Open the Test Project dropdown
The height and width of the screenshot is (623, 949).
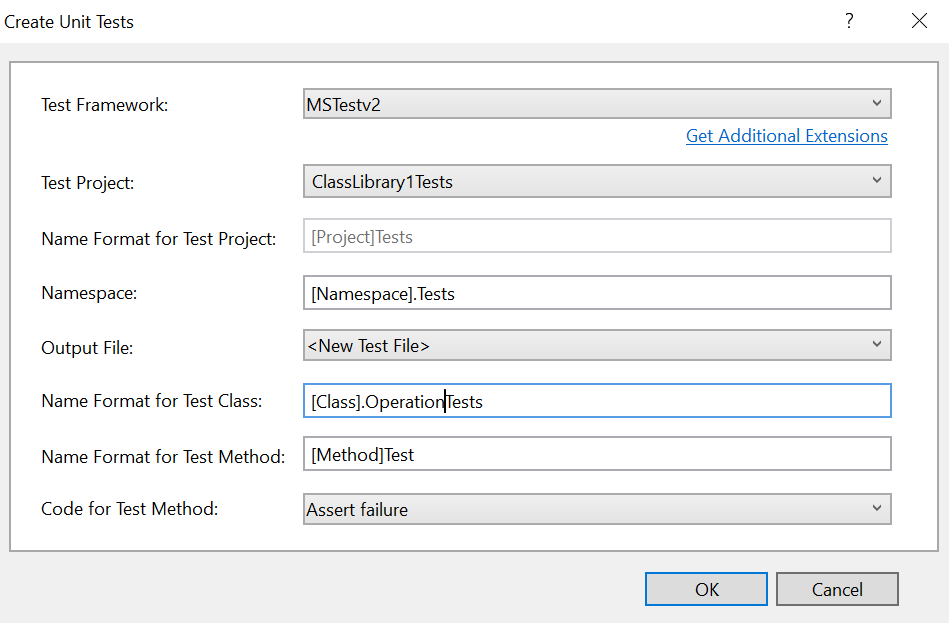[597, 181]
